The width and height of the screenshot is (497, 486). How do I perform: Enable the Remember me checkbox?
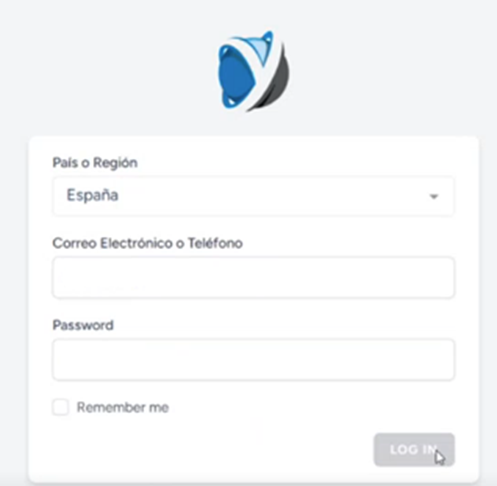(x=61, y=407)
